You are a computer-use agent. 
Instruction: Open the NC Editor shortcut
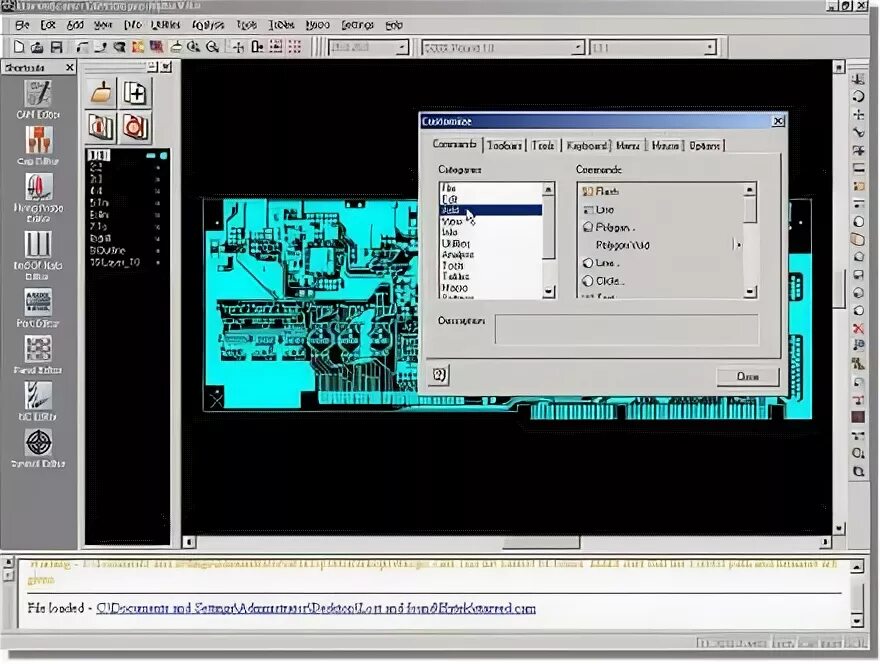coord(38,401)
